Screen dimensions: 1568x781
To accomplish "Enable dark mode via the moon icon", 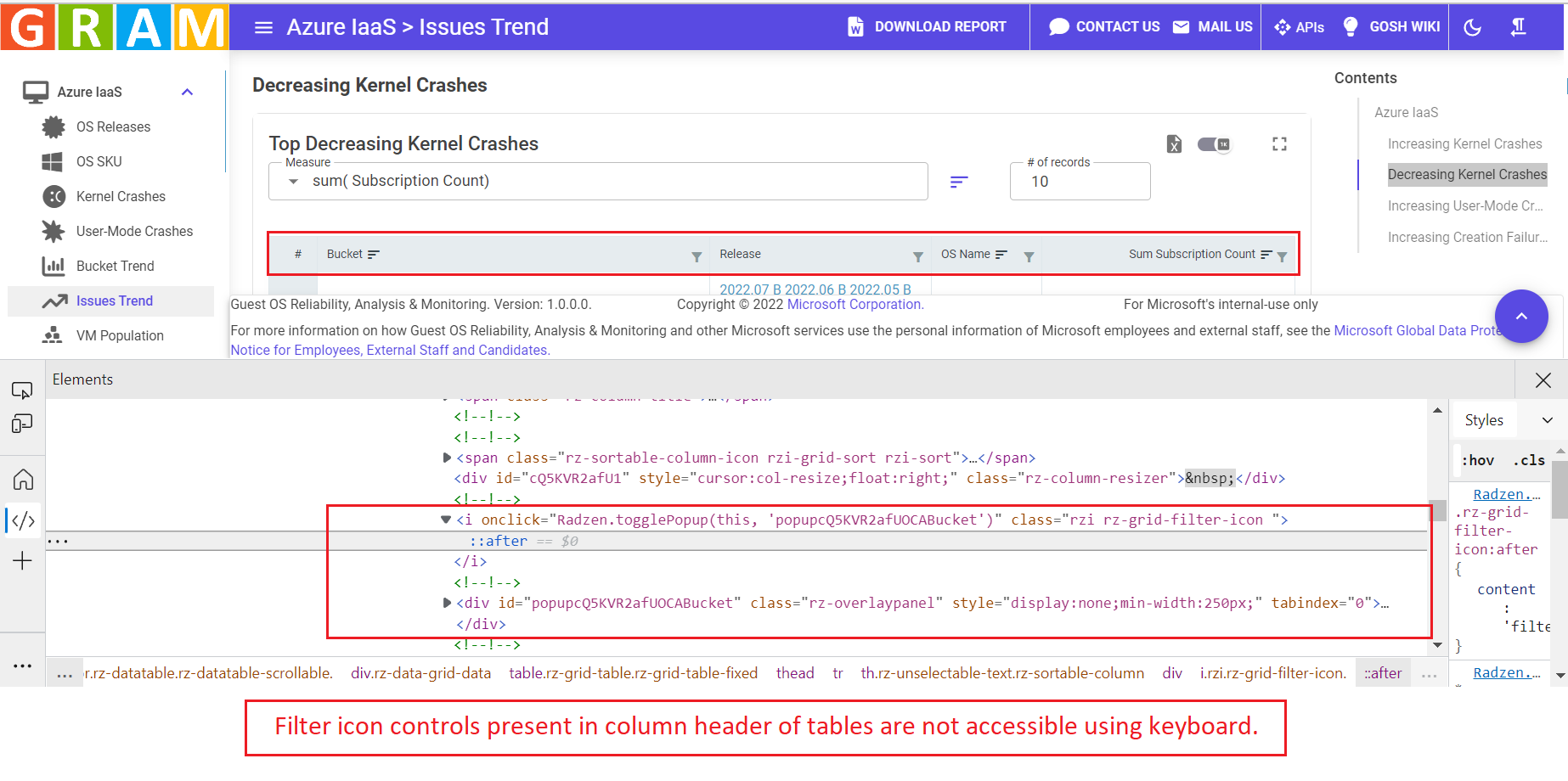I will 1472,26.
